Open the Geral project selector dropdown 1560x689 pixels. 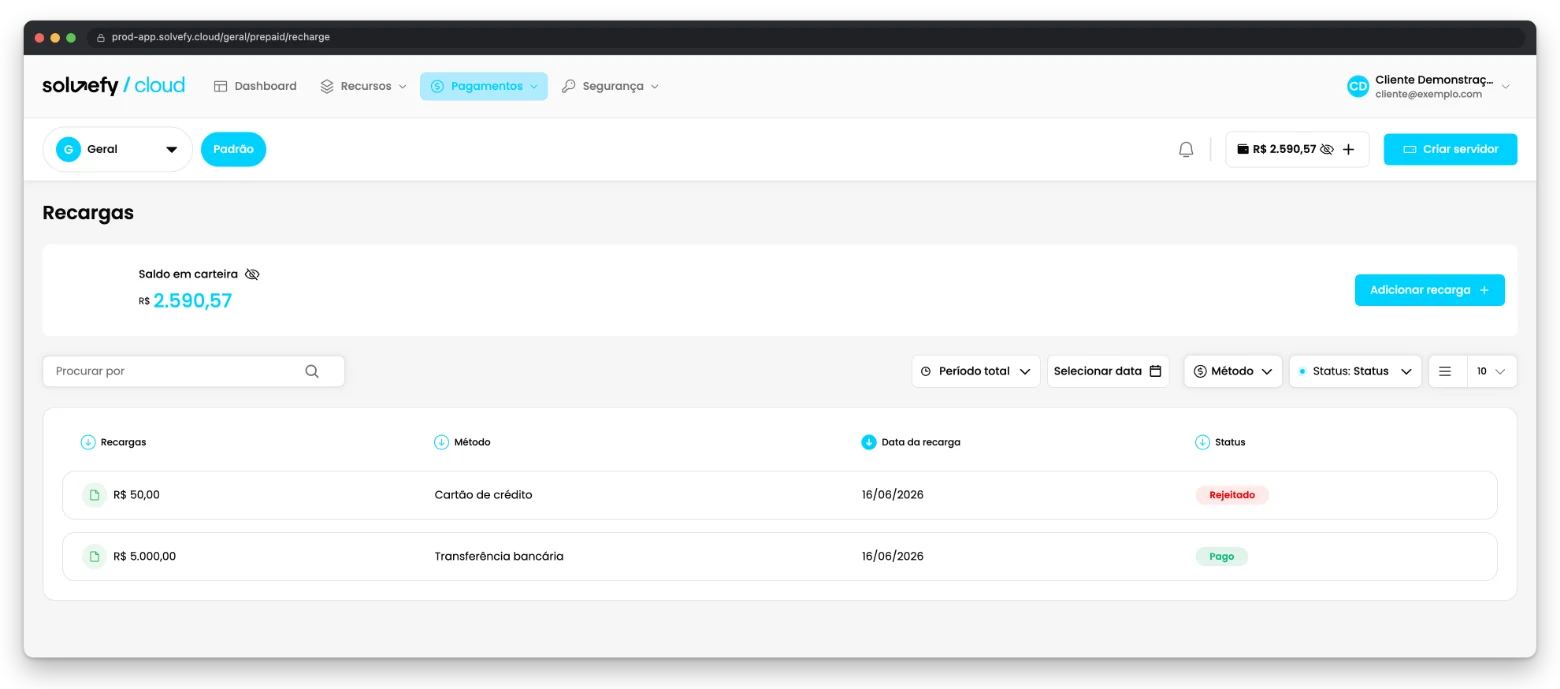tap(117, 149)
